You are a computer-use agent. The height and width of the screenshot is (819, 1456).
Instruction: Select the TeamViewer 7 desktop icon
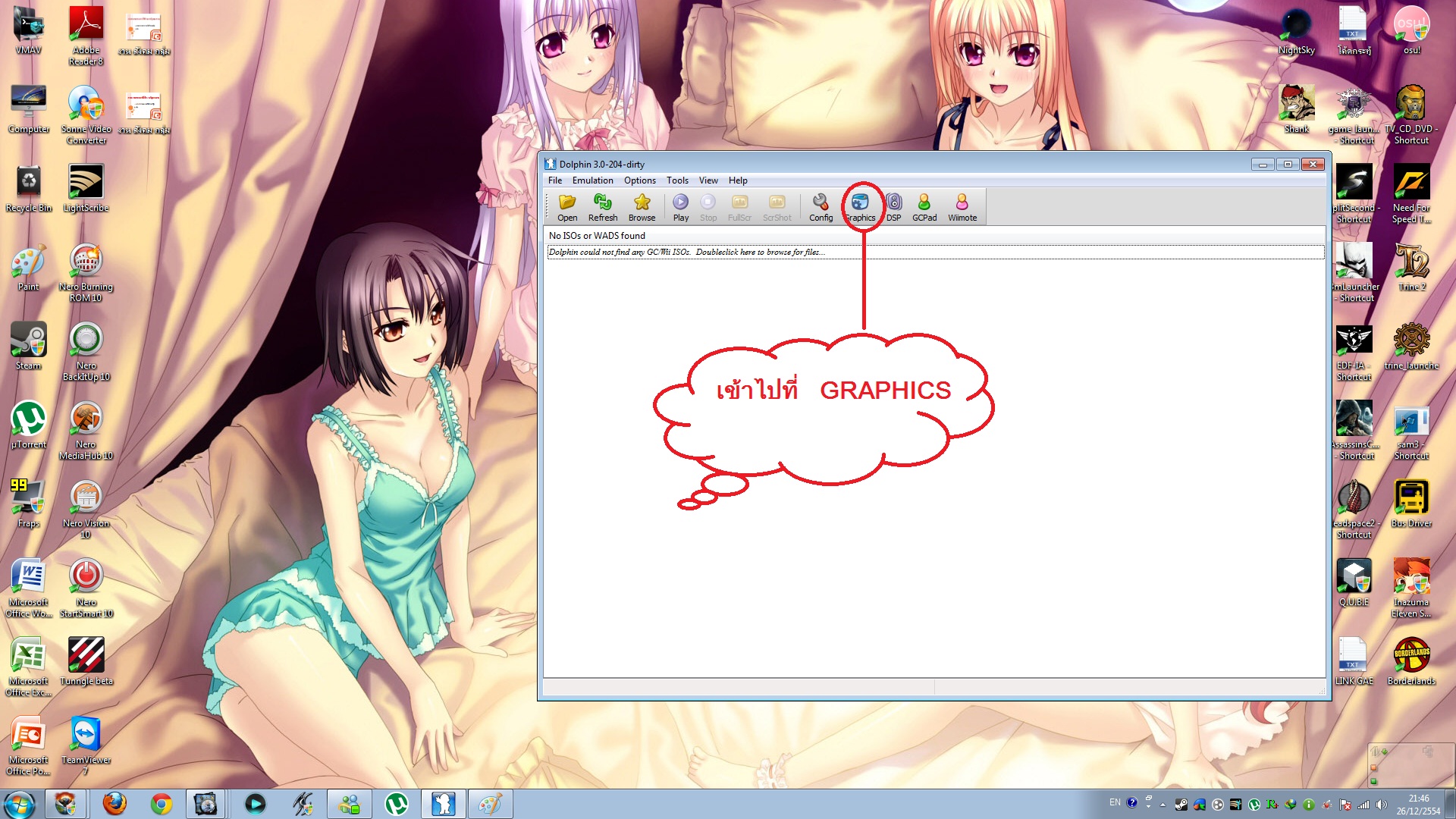[x=86, y=745]
